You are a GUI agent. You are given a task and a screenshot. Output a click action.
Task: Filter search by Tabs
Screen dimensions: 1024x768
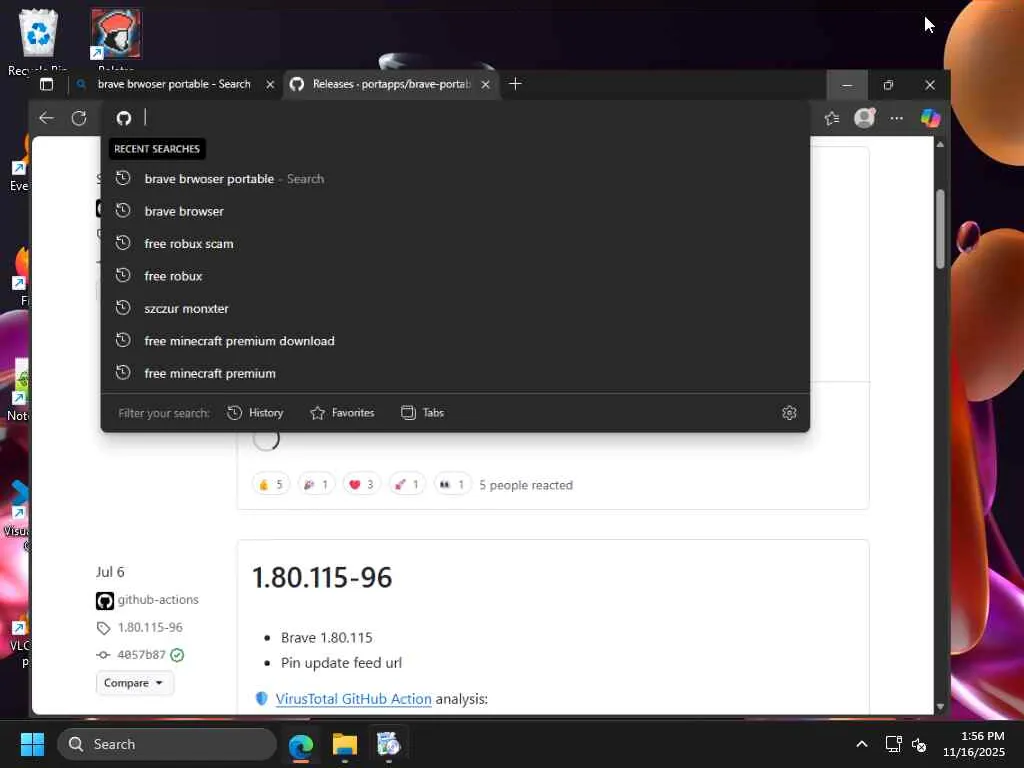[x=423, y=413]
